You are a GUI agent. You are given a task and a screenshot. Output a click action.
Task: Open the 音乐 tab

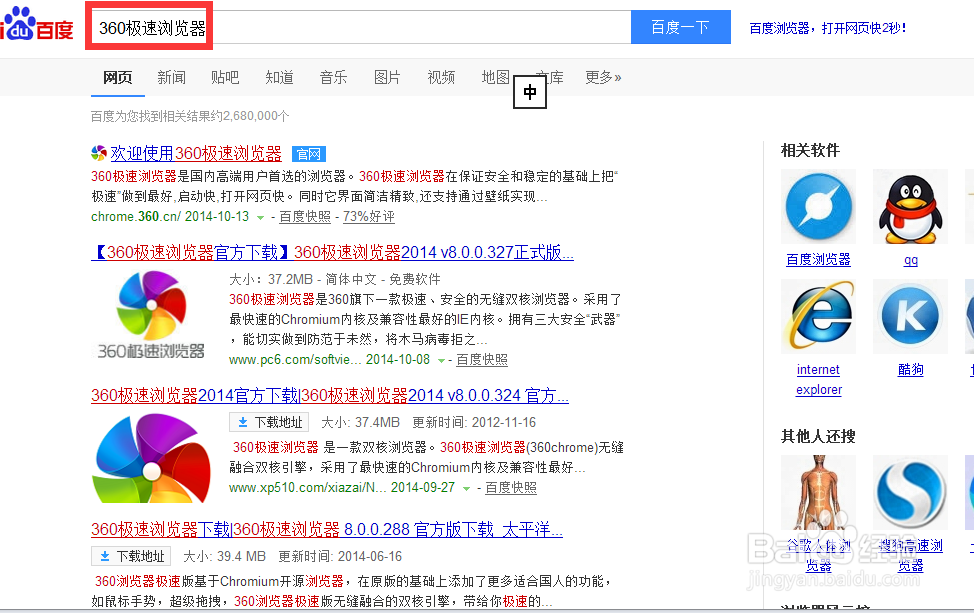[x=333, y=78]
